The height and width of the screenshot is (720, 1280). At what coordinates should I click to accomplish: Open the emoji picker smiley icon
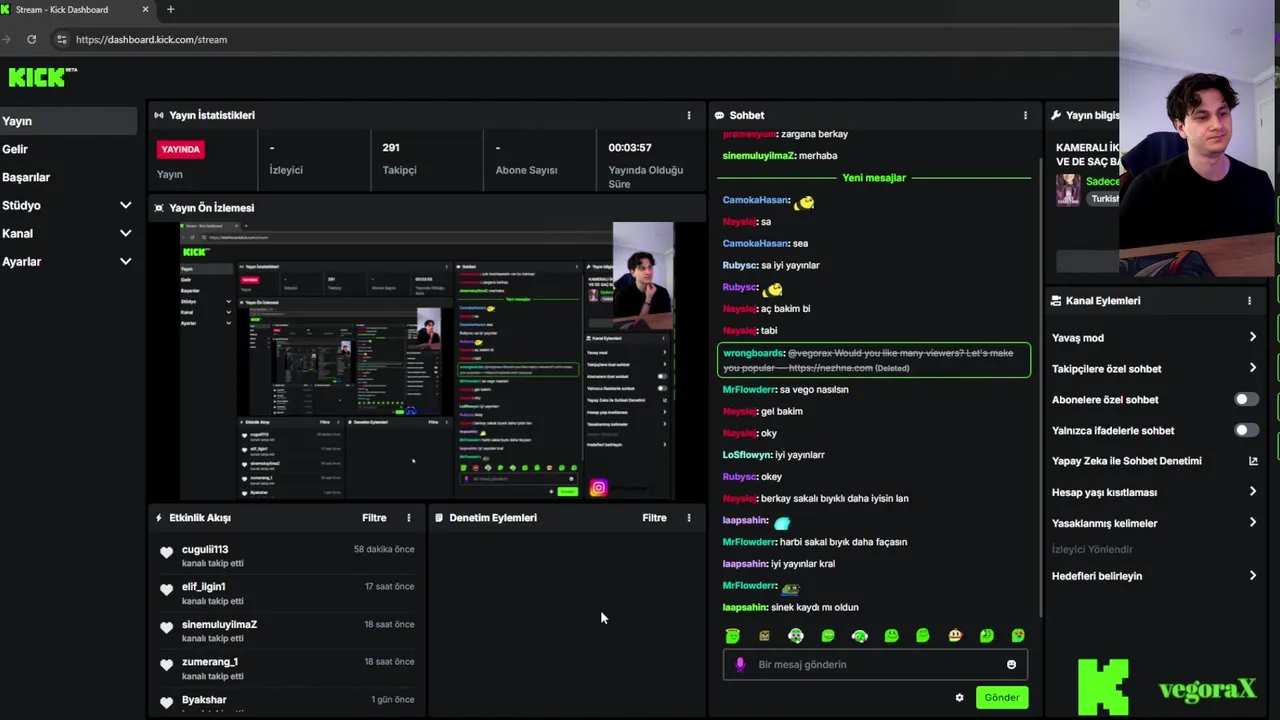click(x=1011, y=664)
